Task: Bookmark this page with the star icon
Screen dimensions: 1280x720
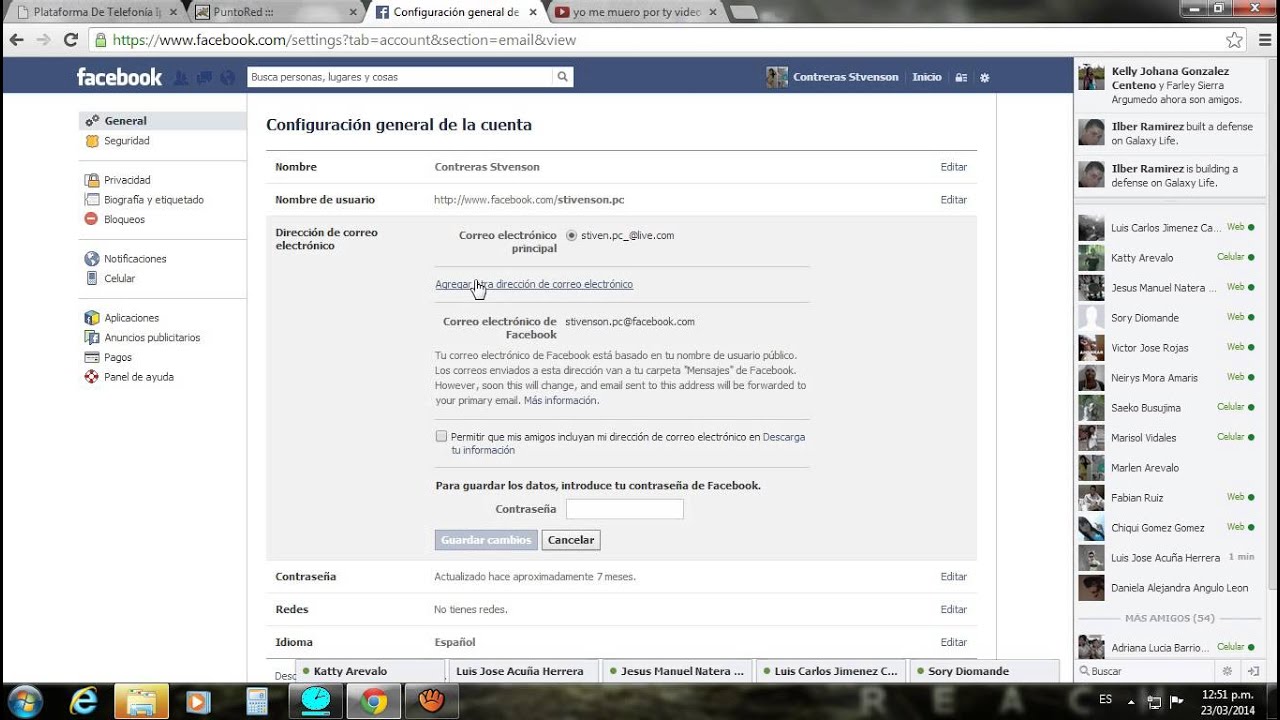Action: (1234, 40)
